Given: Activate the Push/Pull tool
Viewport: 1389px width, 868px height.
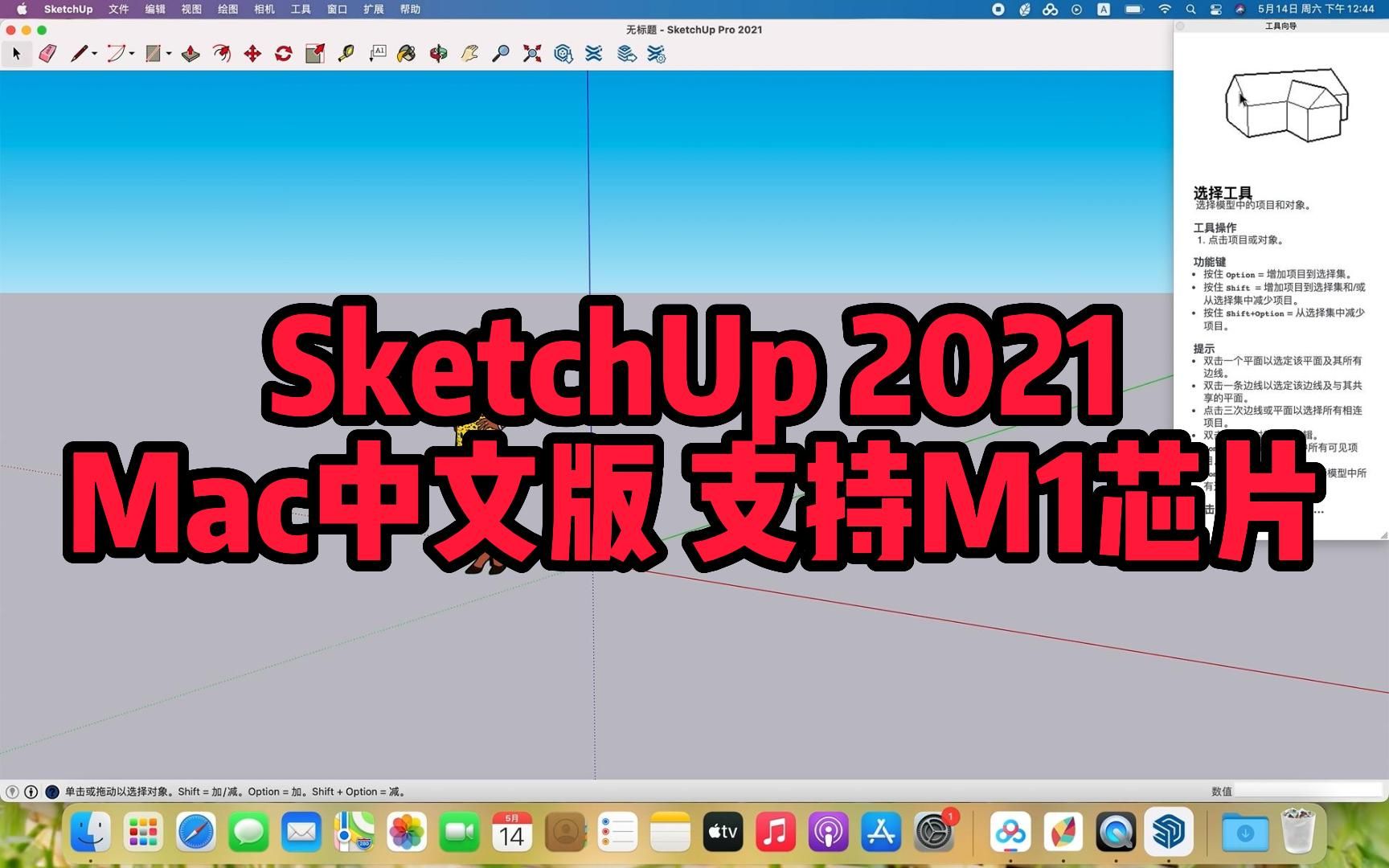Looking at the screenshot, I should (x=191, y=54).
